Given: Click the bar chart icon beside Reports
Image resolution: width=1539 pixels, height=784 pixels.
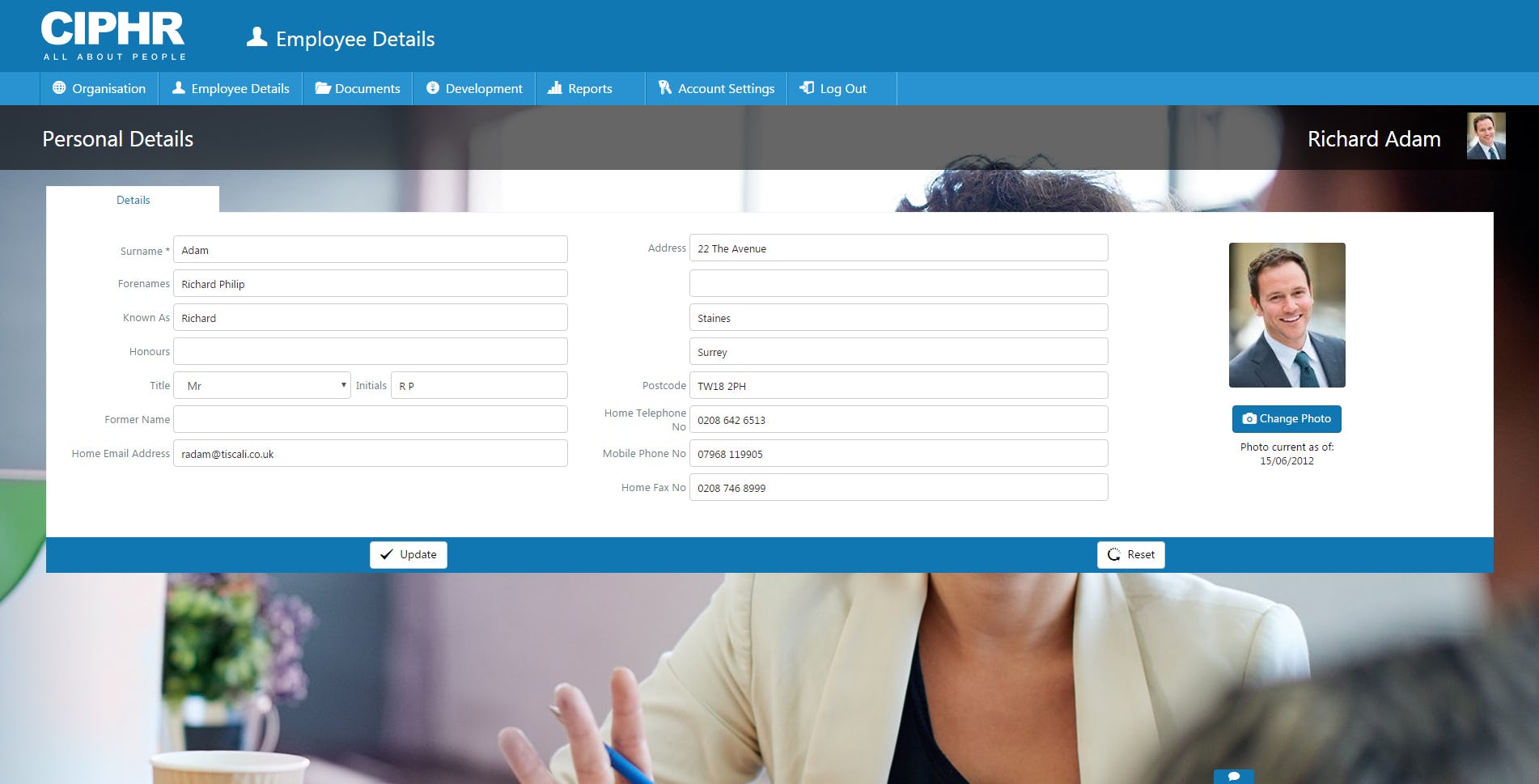Looking at the screenshot, I should [x=555, y=88].
